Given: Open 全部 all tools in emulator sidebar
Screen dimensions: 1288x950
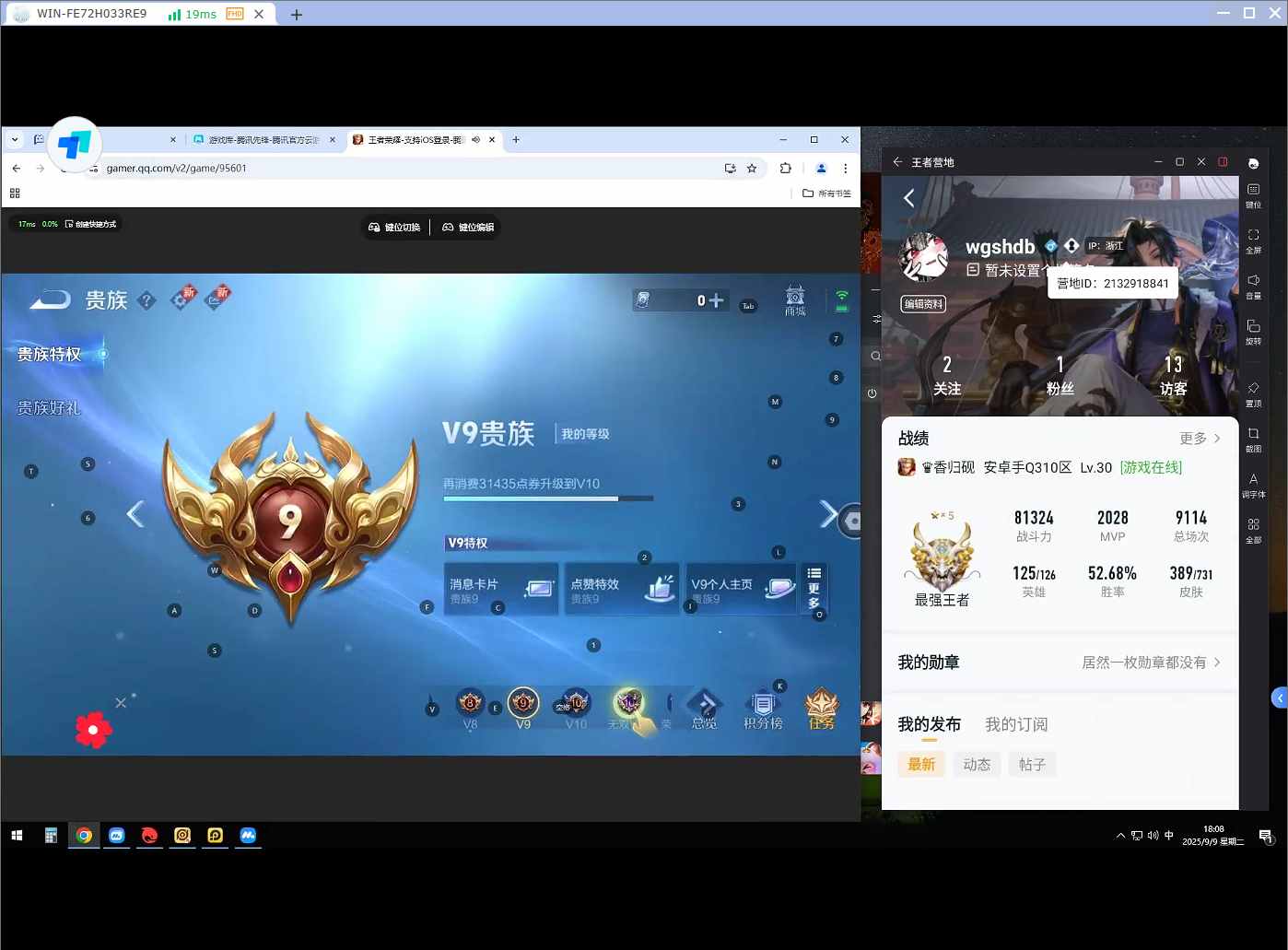Looking at the screenshot, I should pos(1253,531).
